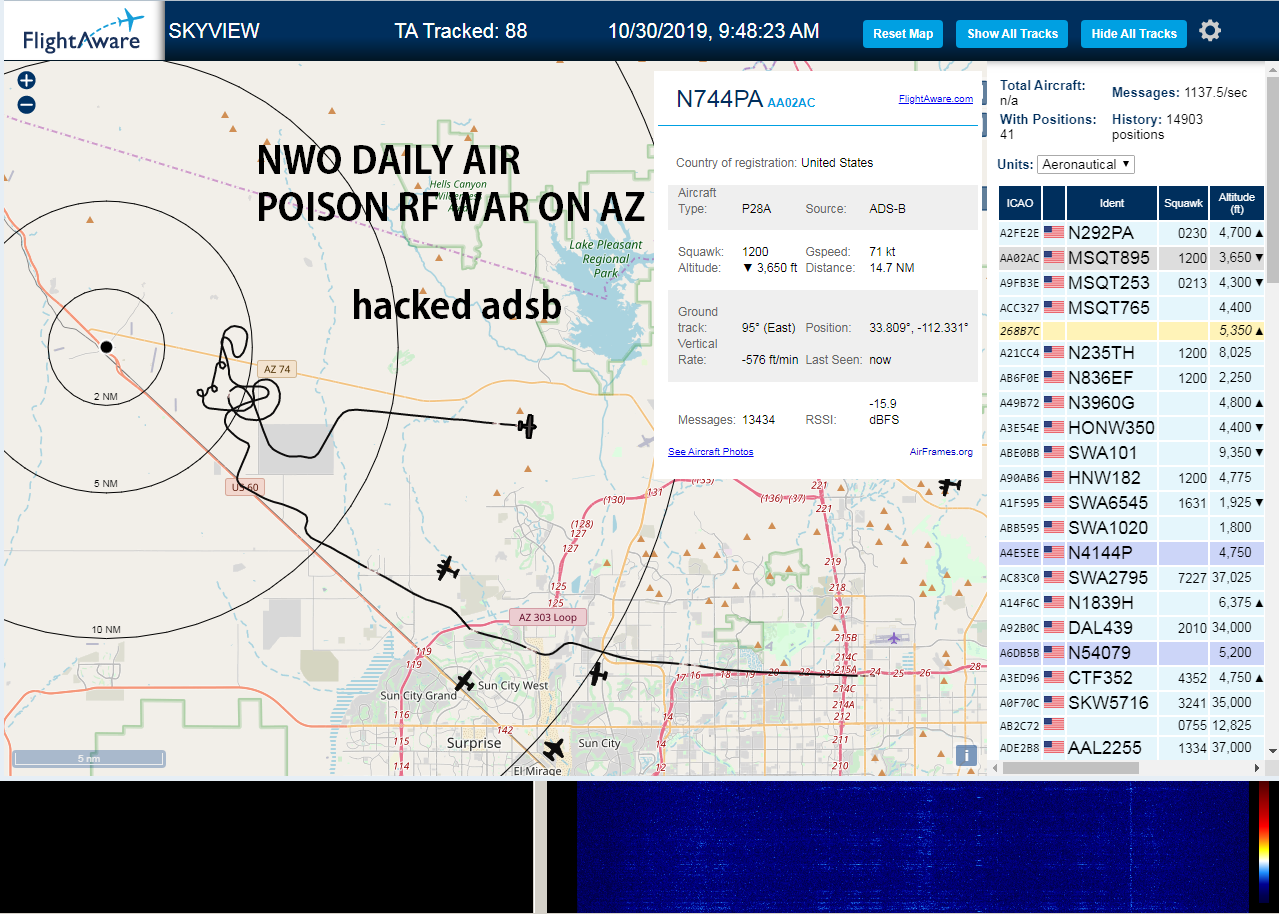Zoom in the map with plus icon
Image resolution: width=1279 pixels, height=915 pixels.
27,81
